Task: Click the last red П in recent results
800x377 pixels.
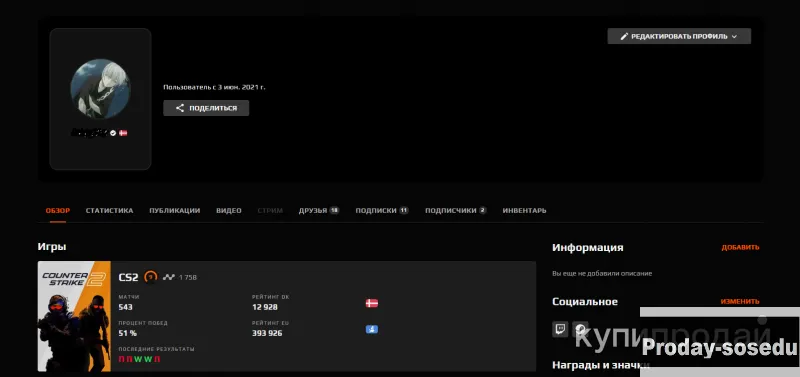Action: pos(157,360)
